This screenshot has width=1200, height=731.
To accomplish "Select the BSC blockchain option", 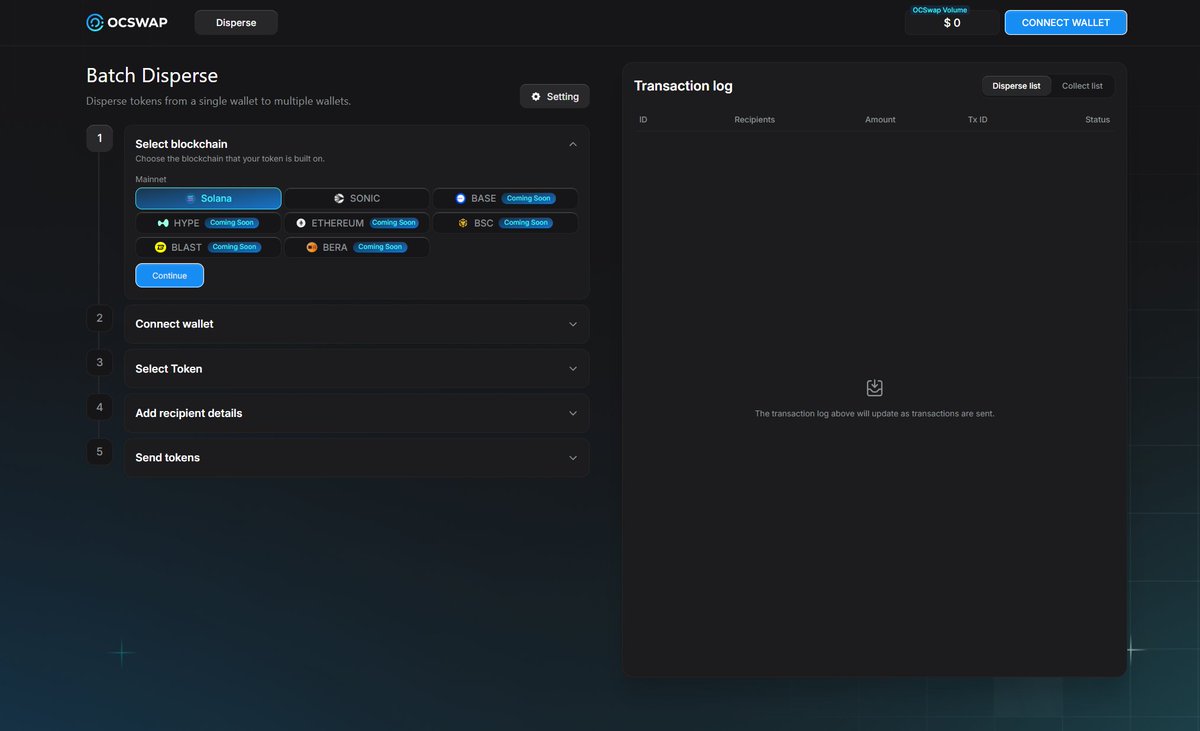I will click(505, 222).
